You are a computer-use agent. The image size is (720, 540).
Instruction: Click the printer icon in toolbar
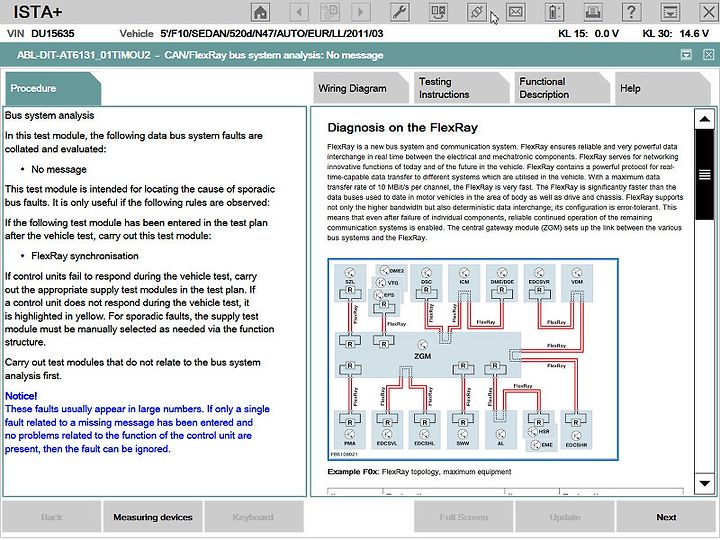pyautogui.click(x=593, y=12)
